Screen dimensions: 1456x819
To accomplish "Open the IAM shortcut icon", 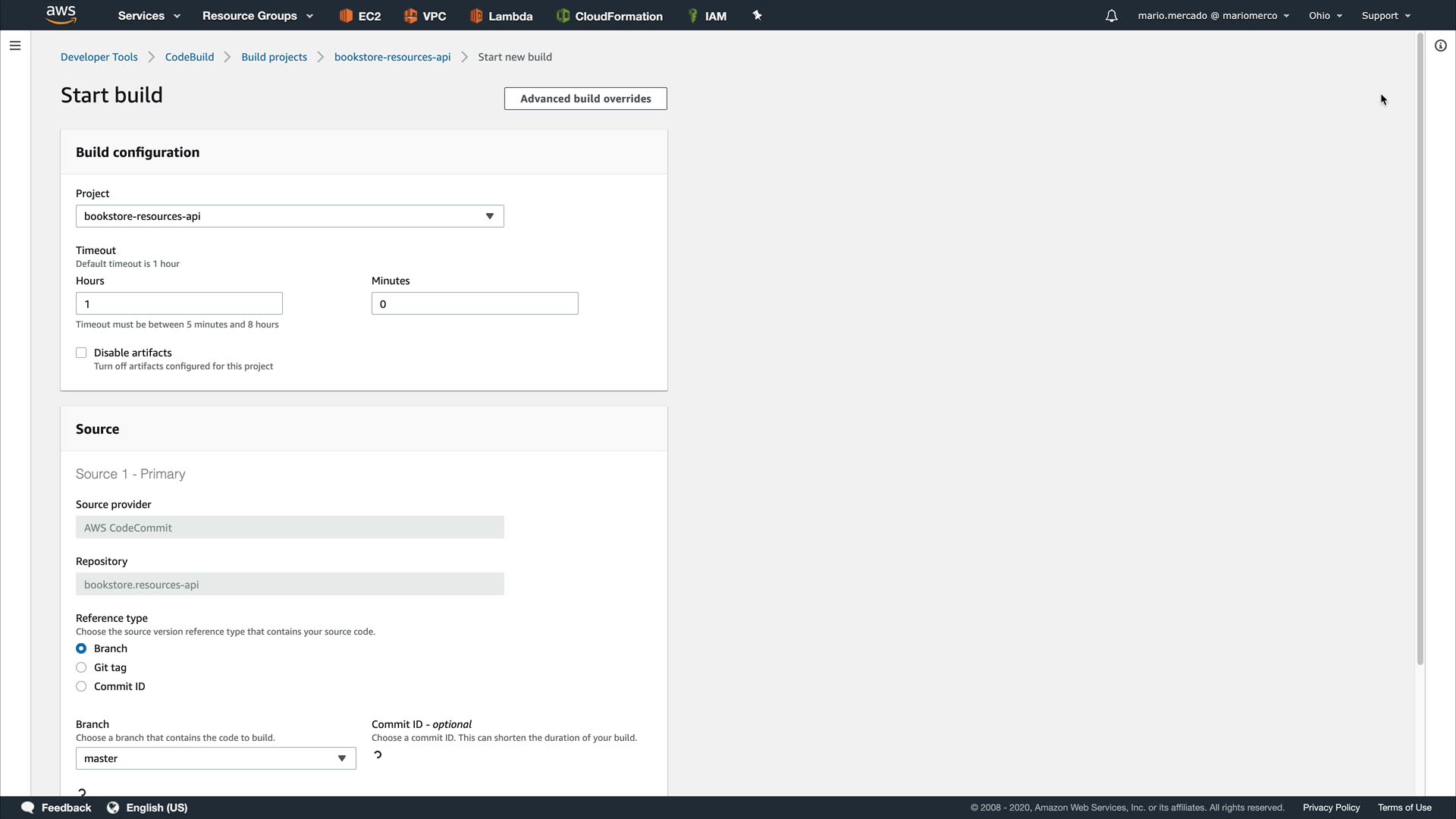I will 692,16.
